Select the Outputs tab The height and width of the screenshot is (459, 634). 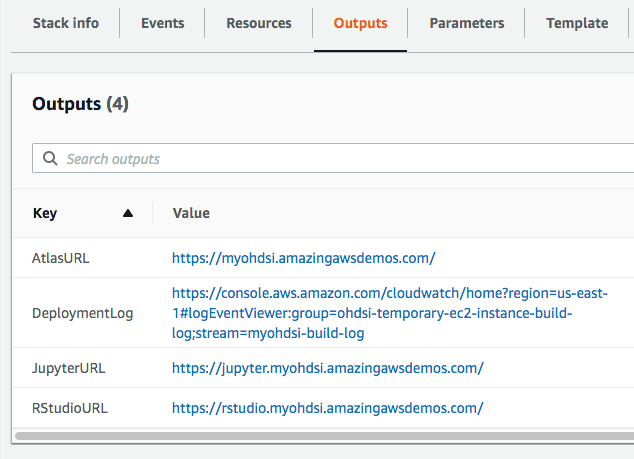tap(360, 23)
